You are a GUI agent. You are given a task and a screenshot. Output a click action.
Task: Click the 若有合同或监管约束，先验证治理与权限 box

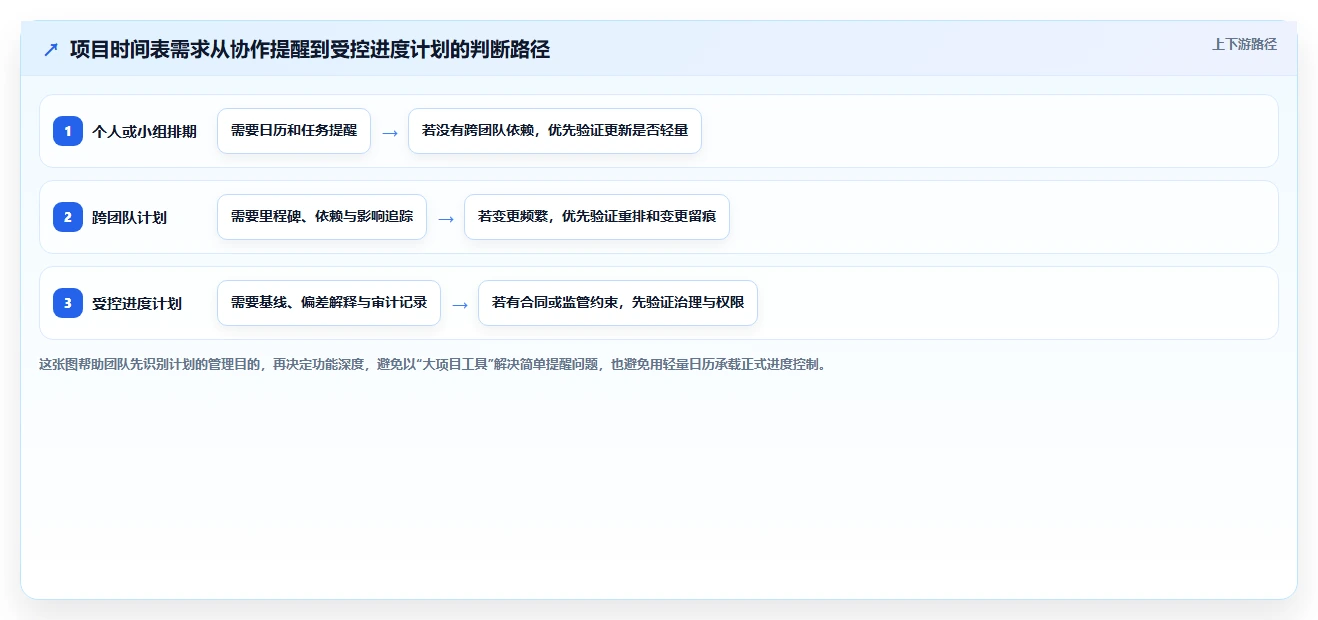pyautogui.click(x=618, y=303)
